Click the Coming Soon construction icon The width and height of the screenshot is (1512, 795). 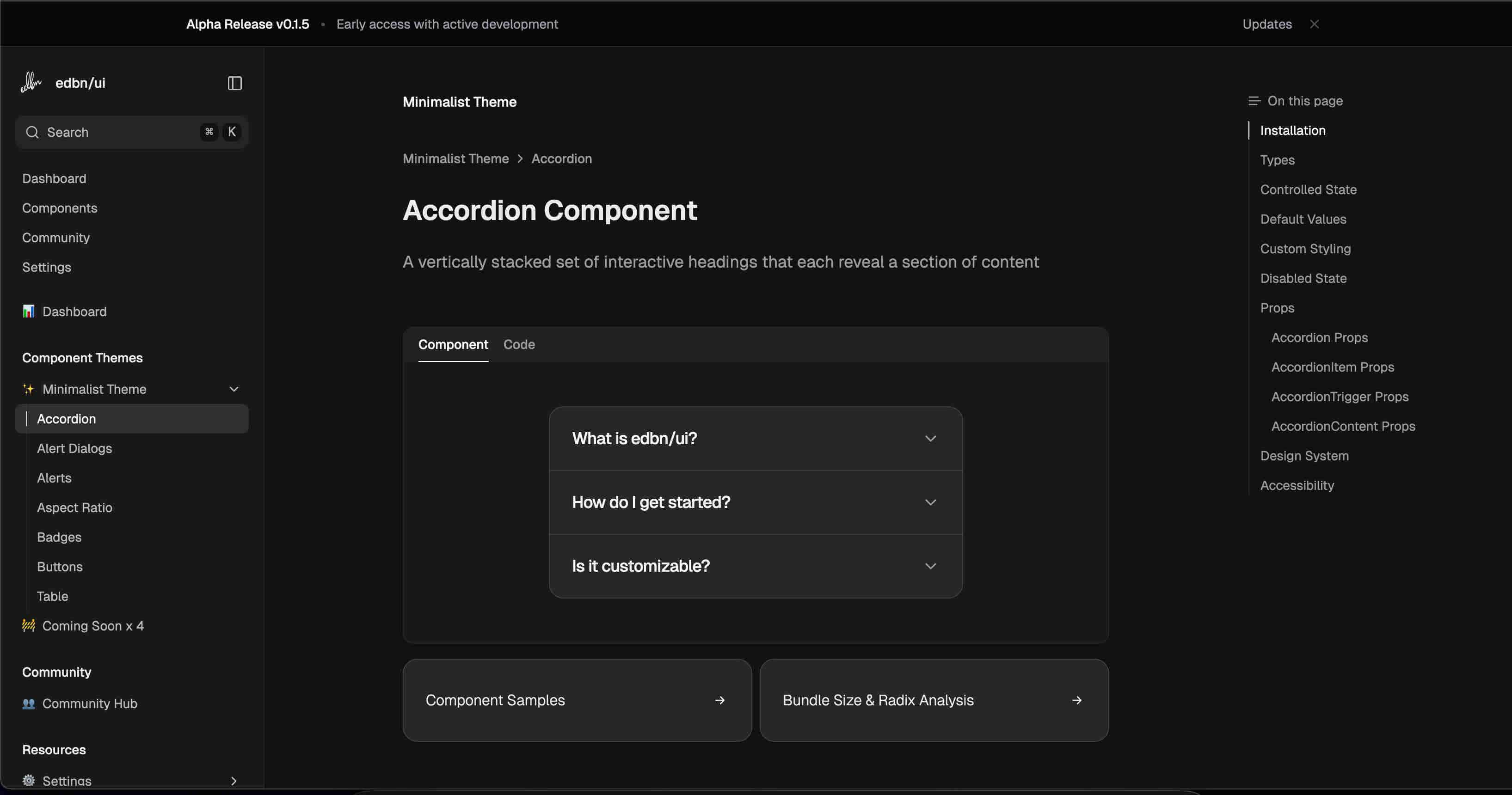click(x=28, y=626)
